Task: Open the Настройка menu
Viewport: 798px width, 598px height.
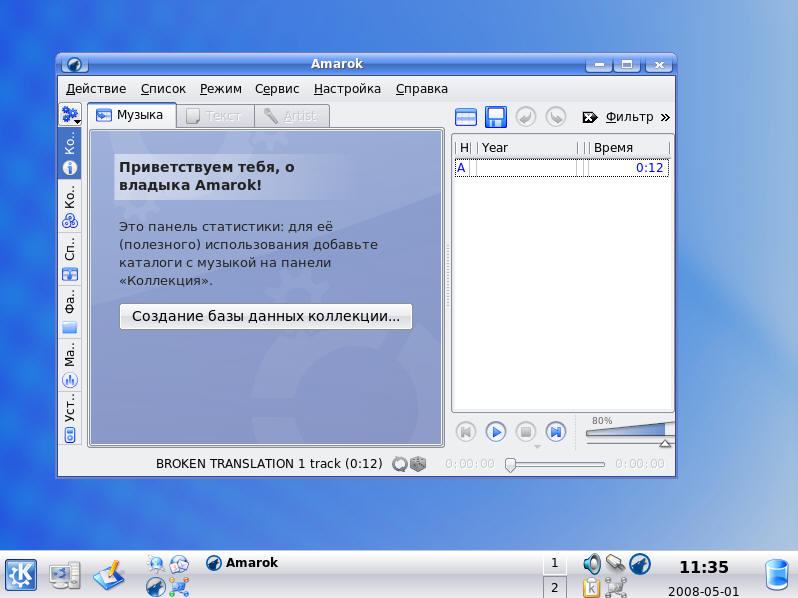Action: 347,89
